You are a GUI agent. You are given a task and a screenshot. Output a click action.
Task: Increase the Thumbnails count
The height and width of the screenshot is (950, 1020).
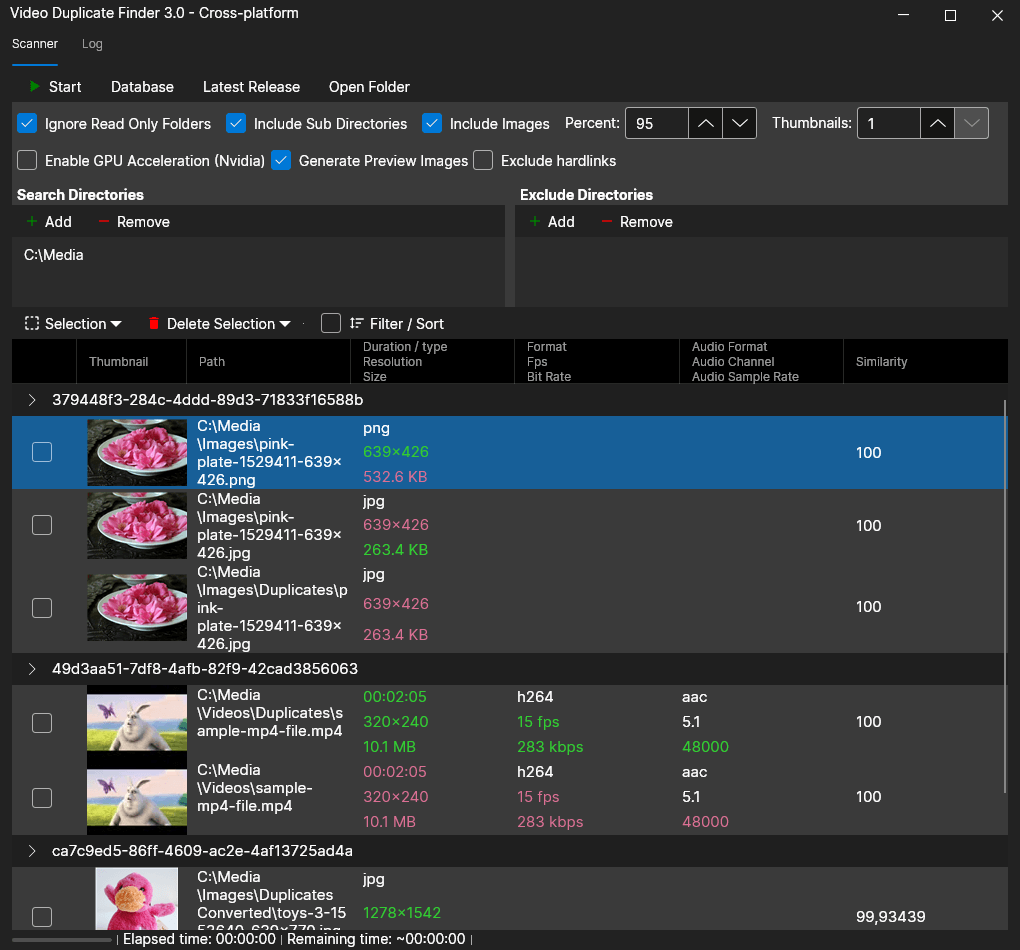937,123
